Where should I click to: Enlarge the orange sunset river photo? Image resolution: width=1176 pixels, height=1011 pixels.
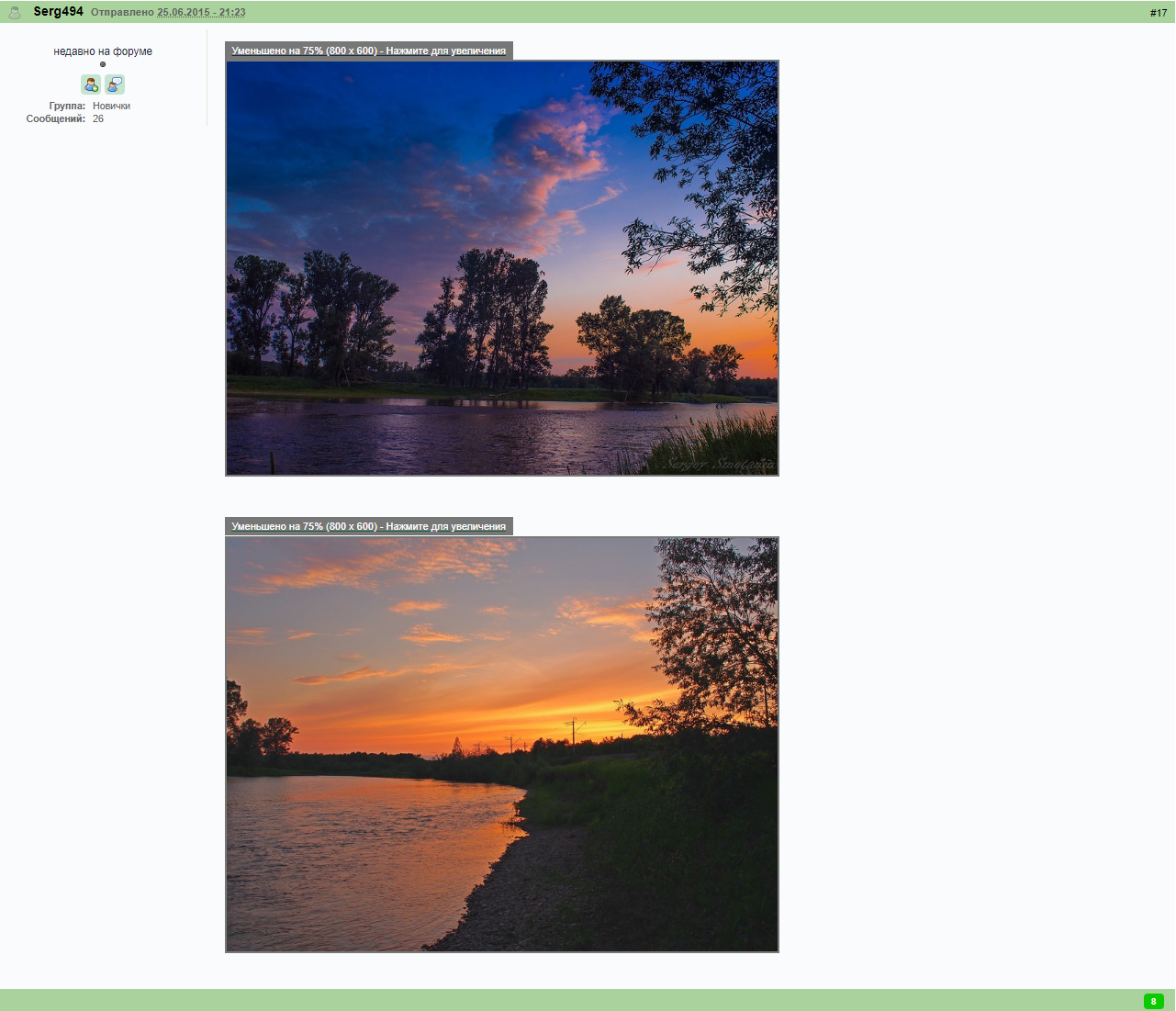pos(502,745)
